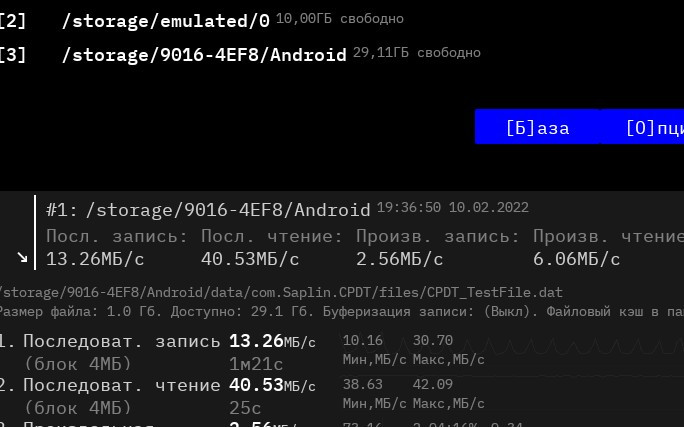
Task: Select test row 1 Последоват. запись
Action: point(158,352)
